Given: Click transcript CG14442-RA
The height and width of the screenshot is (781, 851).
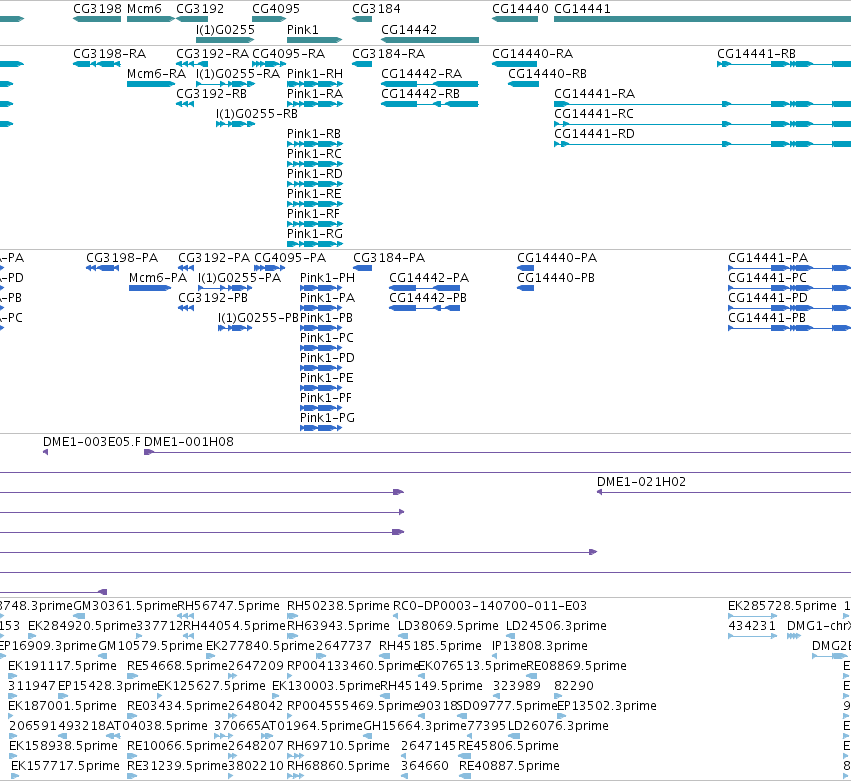Looking at the screenshot, I should [422, 73].
